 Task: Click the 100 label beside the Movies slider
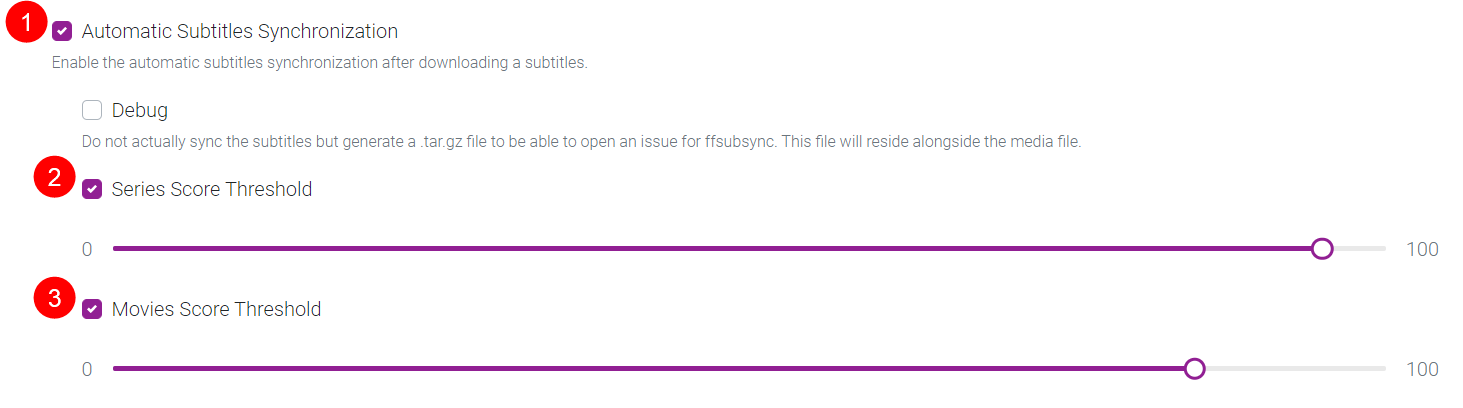point(1422,369)
